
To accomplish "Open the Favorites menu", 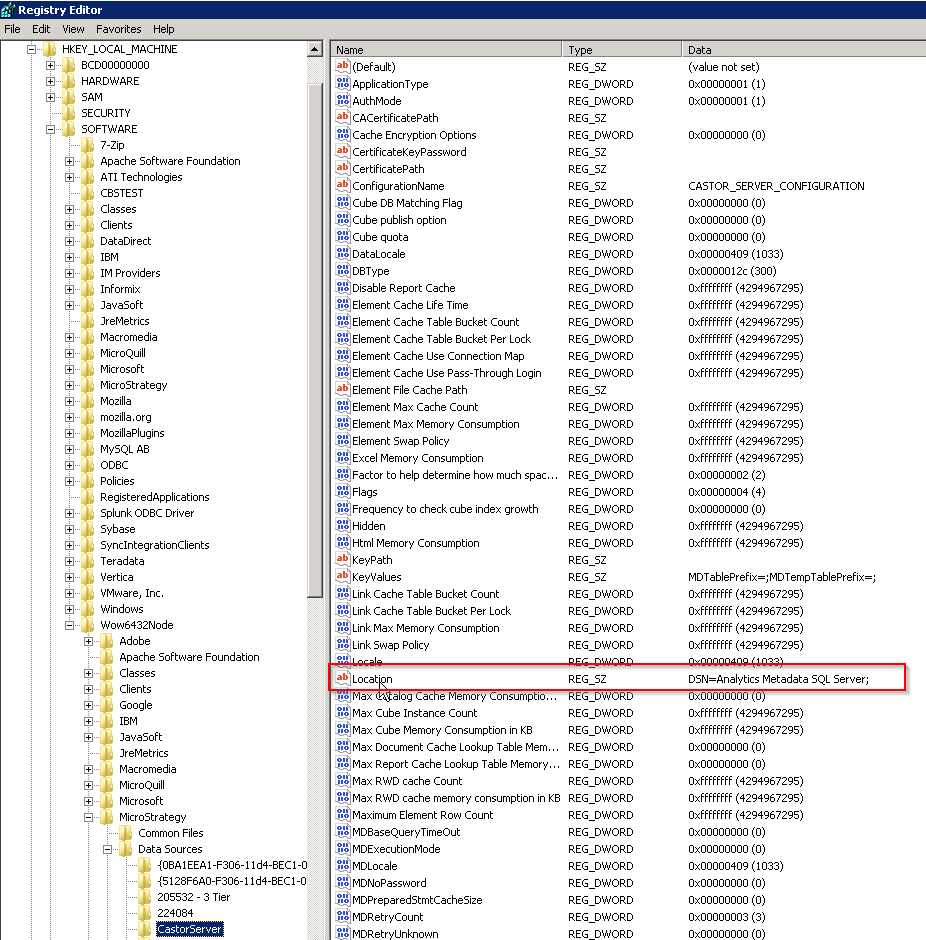I will (118, 29).
